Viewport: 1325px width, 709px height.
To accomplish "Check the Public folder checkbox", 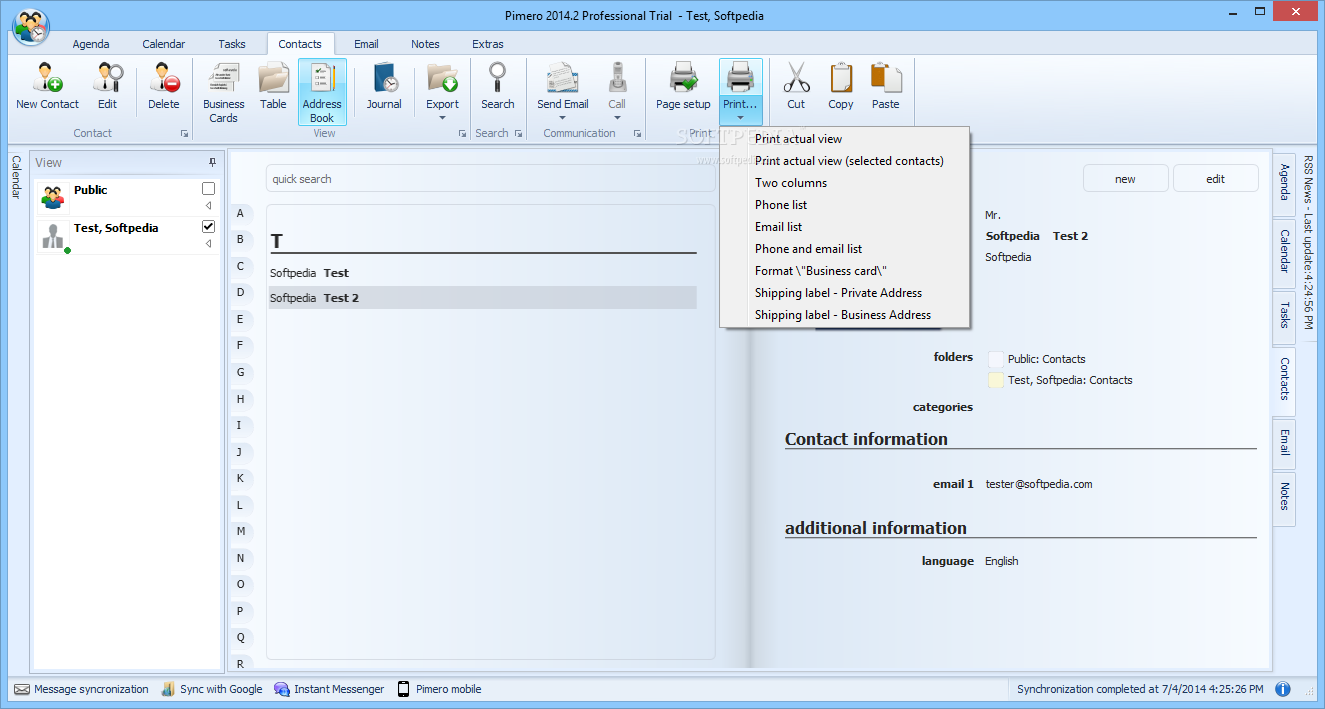I will click(208, 188).
